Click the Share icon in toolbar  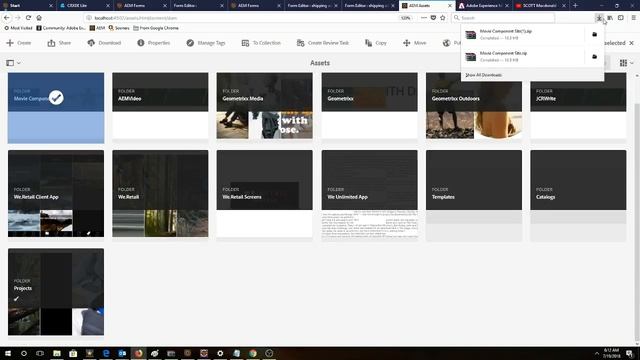(51, 43)
